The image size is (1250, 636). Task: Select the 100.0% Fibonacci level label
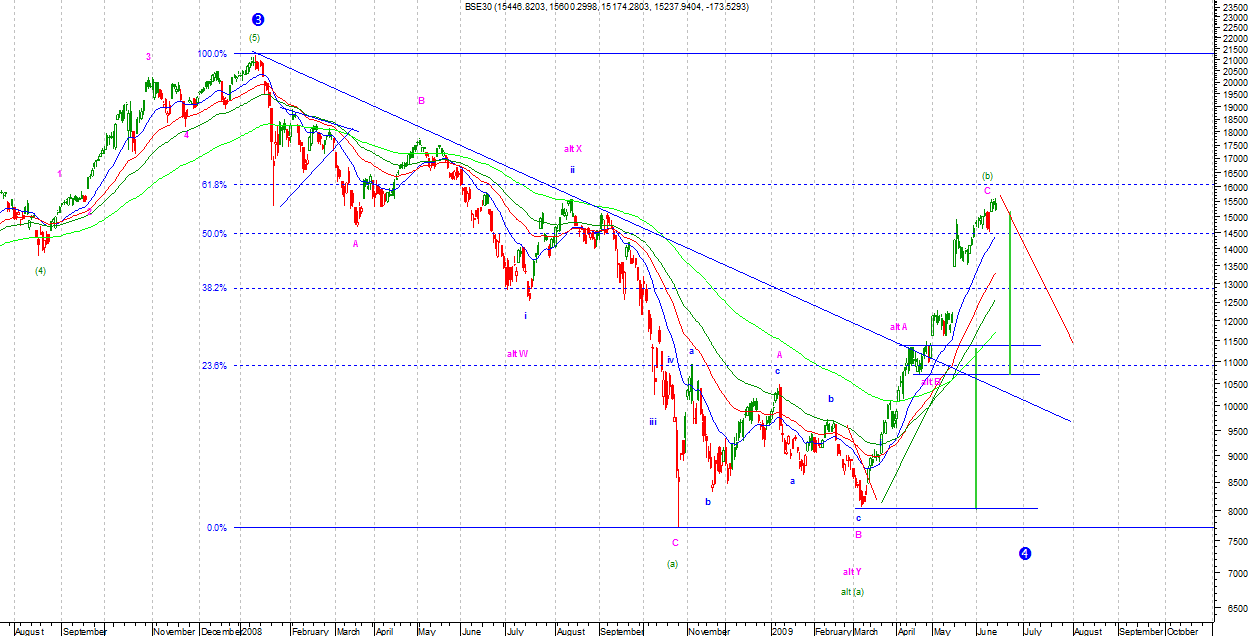(x=212, y=54)
